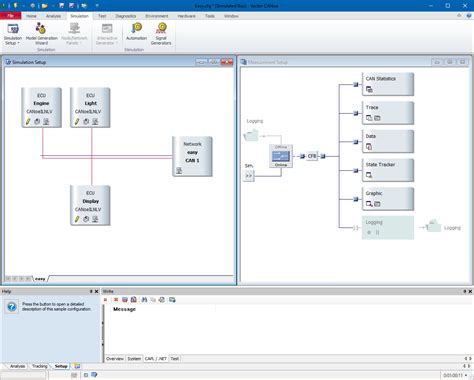The image size is (474, 380).
Task: Clear the Write window with red X icon
Action: [116, 300]
